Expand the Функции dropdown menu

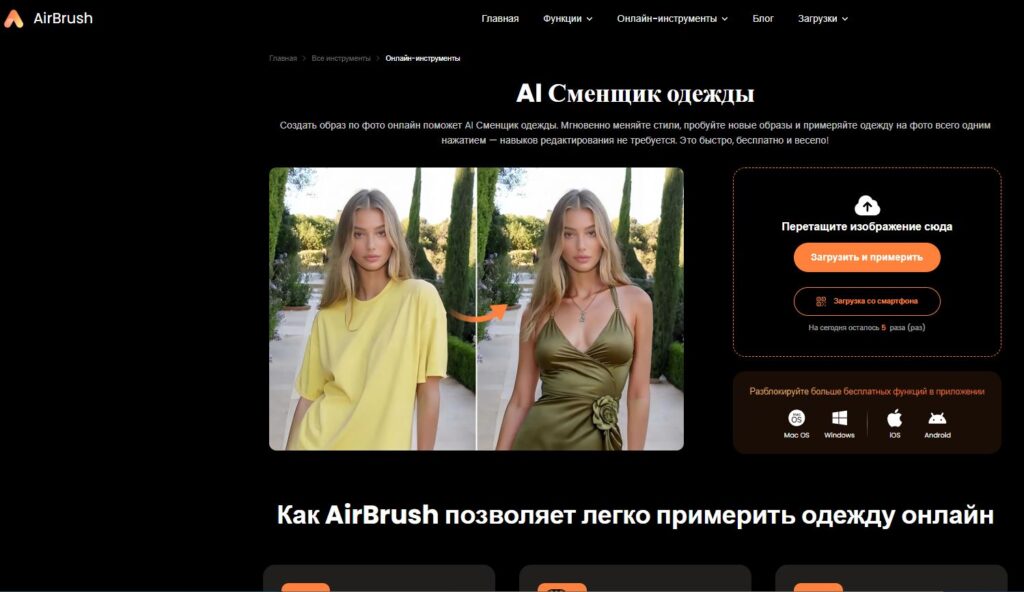point(568,18)
